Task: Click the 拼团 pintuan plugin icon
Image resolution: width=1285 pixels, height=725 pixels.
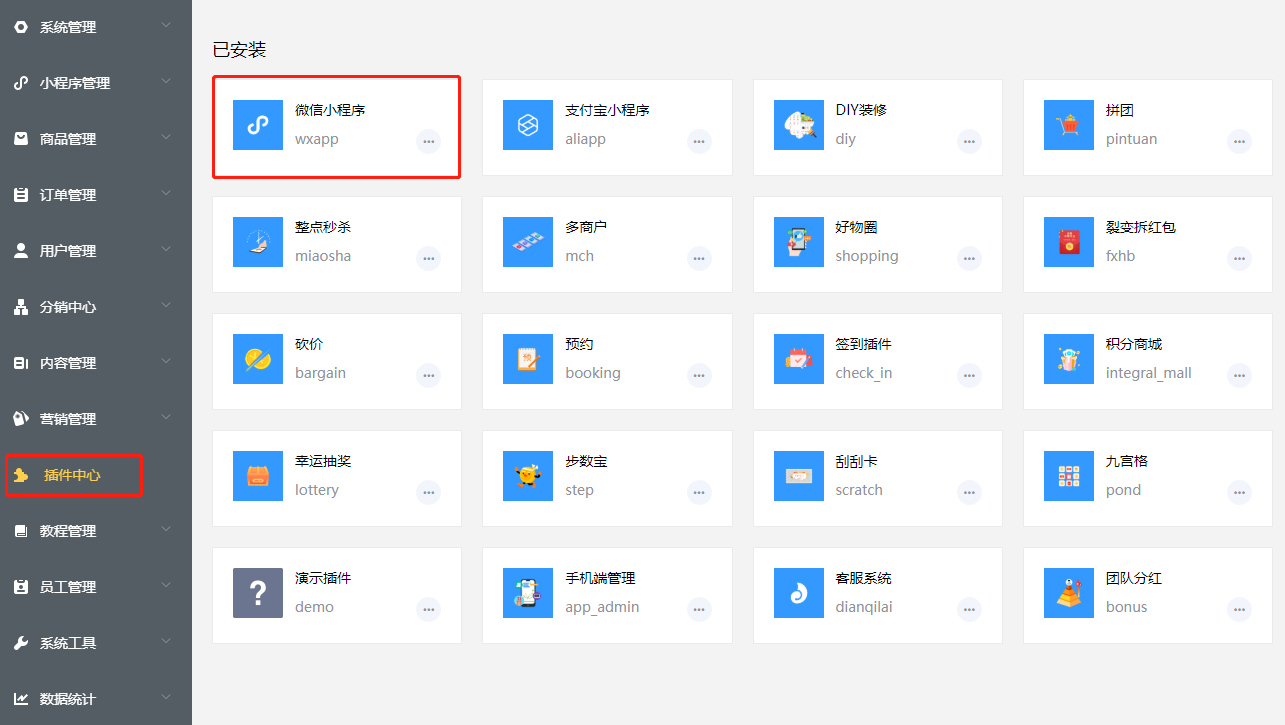Action: [1069, 125]
